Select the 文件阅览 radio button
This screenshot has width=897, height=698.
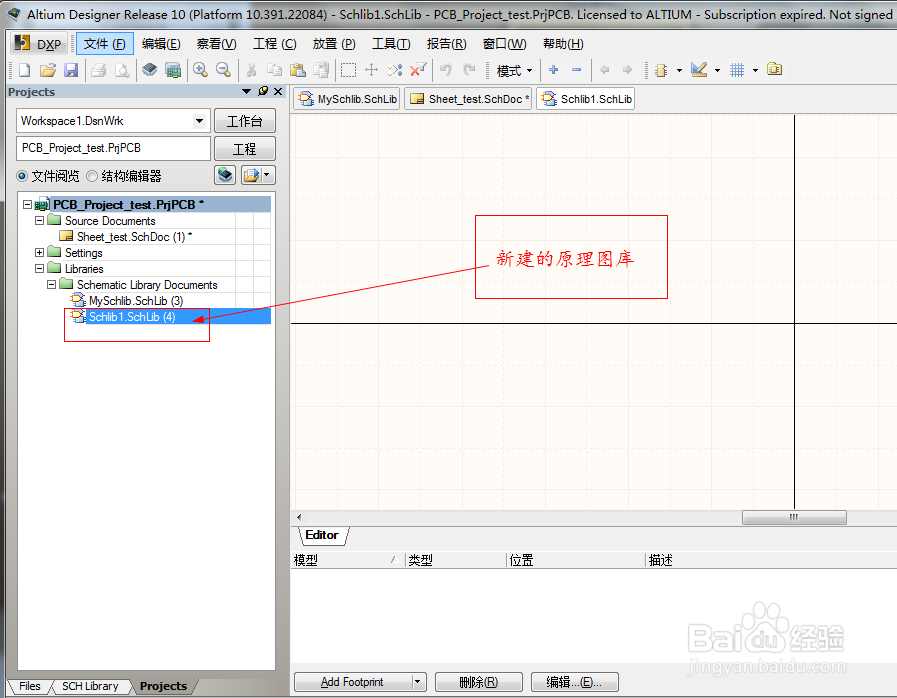[x=22, y=176]
